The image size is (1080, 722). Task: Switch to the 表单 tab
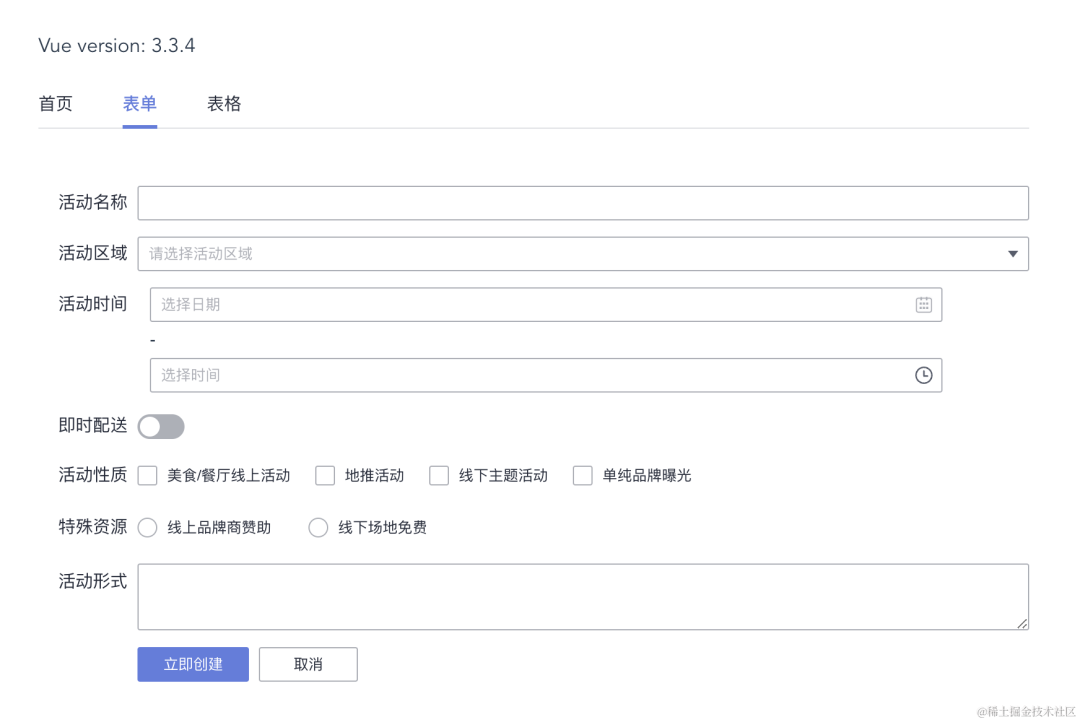[x=140, y=104]
